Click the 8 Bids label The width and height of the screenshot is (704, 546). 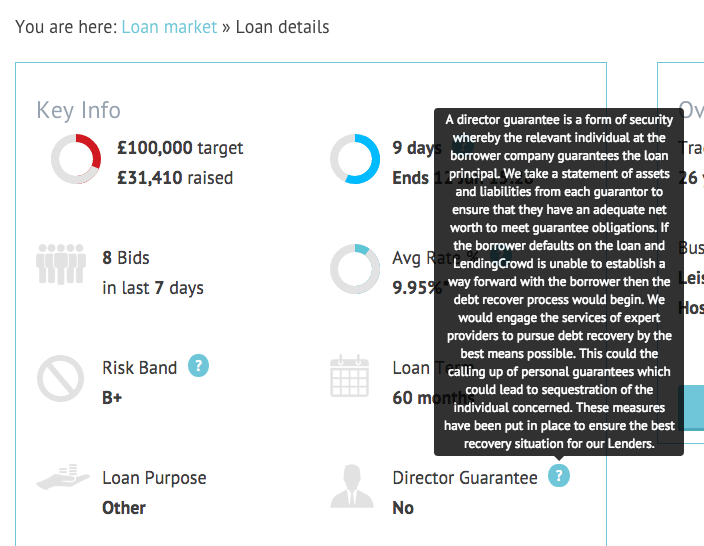coord(126,258)
